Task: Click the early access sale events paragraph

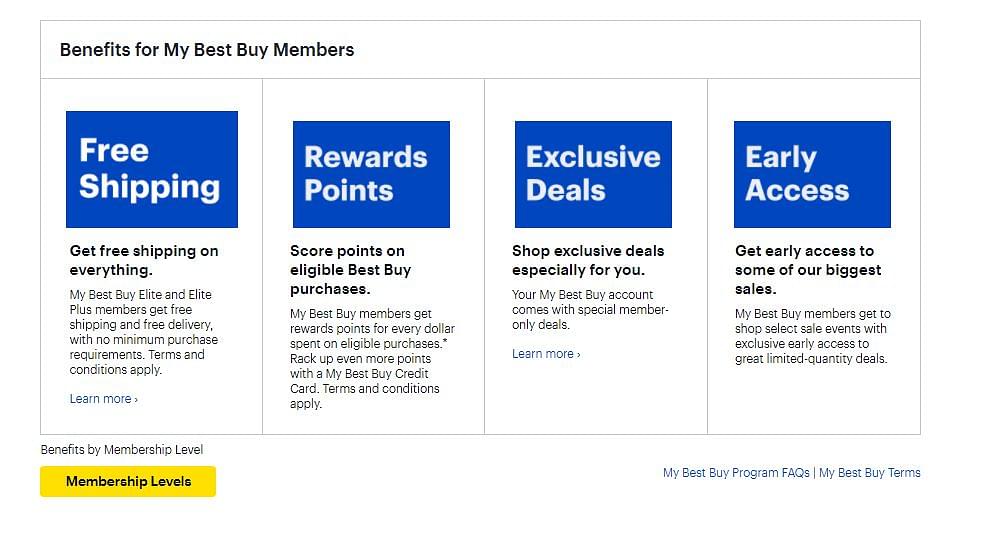Action: pyautogui.click(x=813, y=336)
